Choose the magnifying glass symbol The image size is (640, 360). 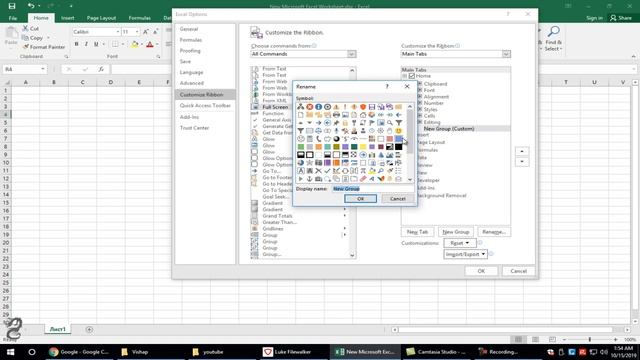390,122
